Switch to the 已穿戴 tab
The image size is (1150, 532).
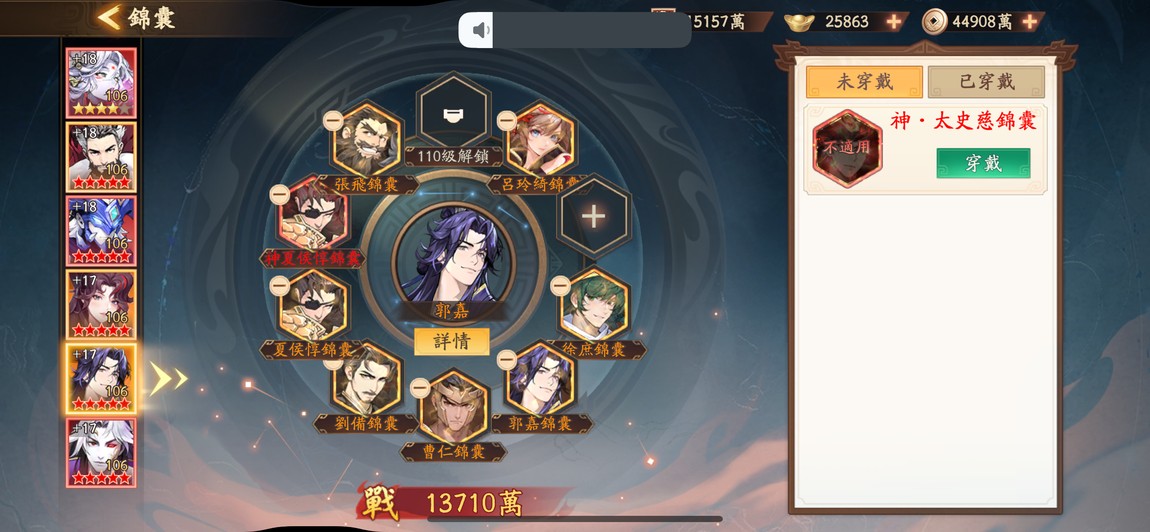pyautogui.click(x=986, y=81)
